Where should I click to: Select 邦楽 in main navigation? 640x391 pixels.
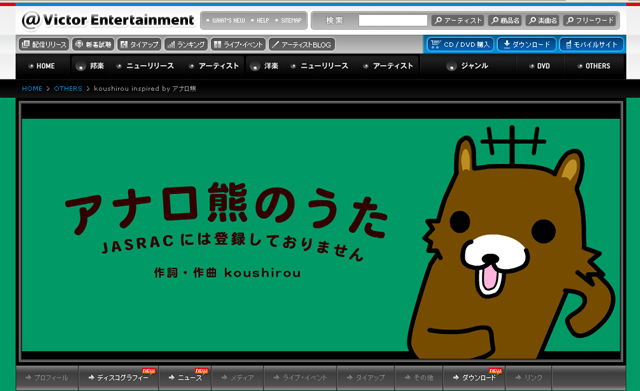(91, 66)
